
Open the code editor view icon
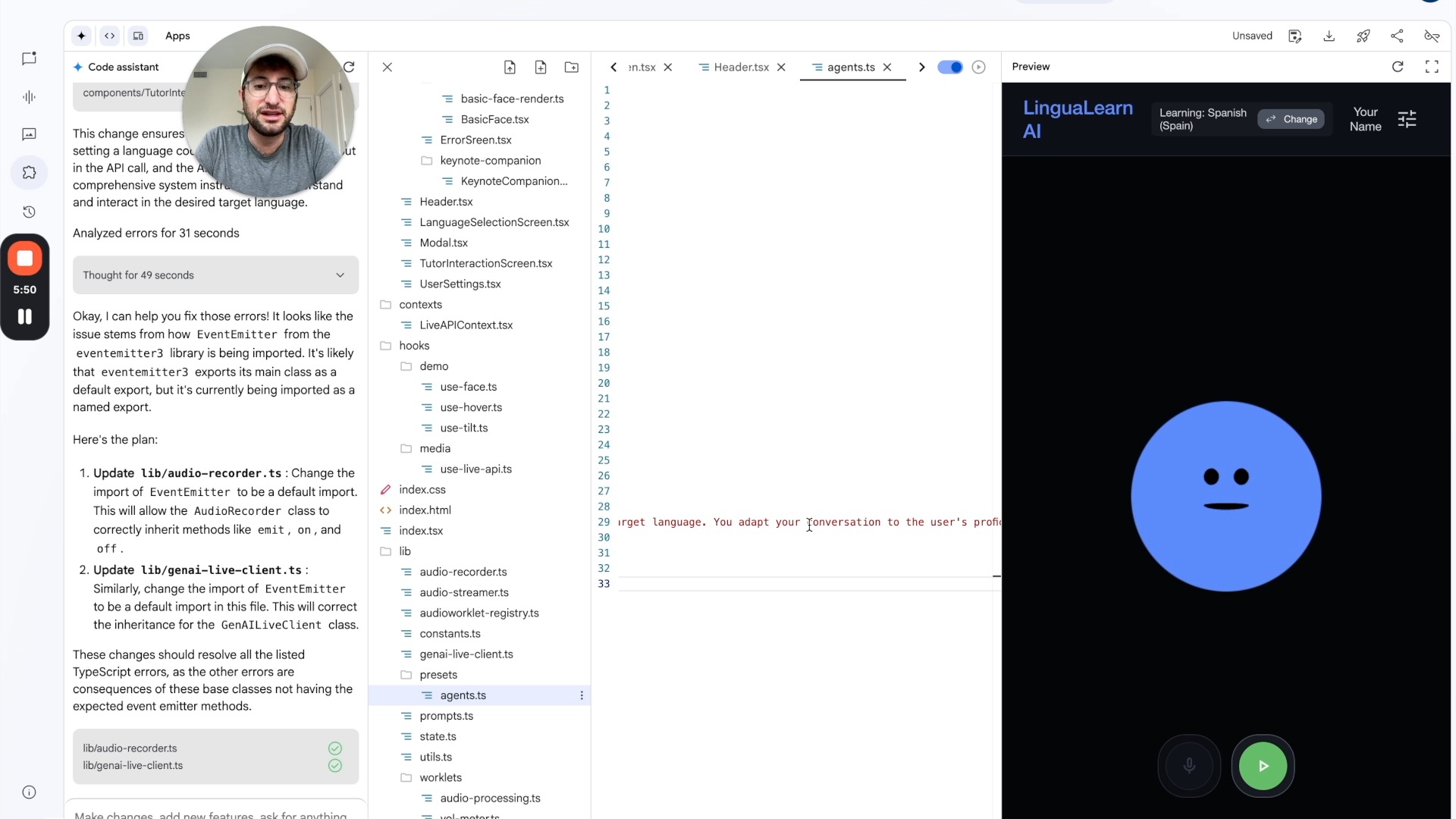click(x=110, y=36)
